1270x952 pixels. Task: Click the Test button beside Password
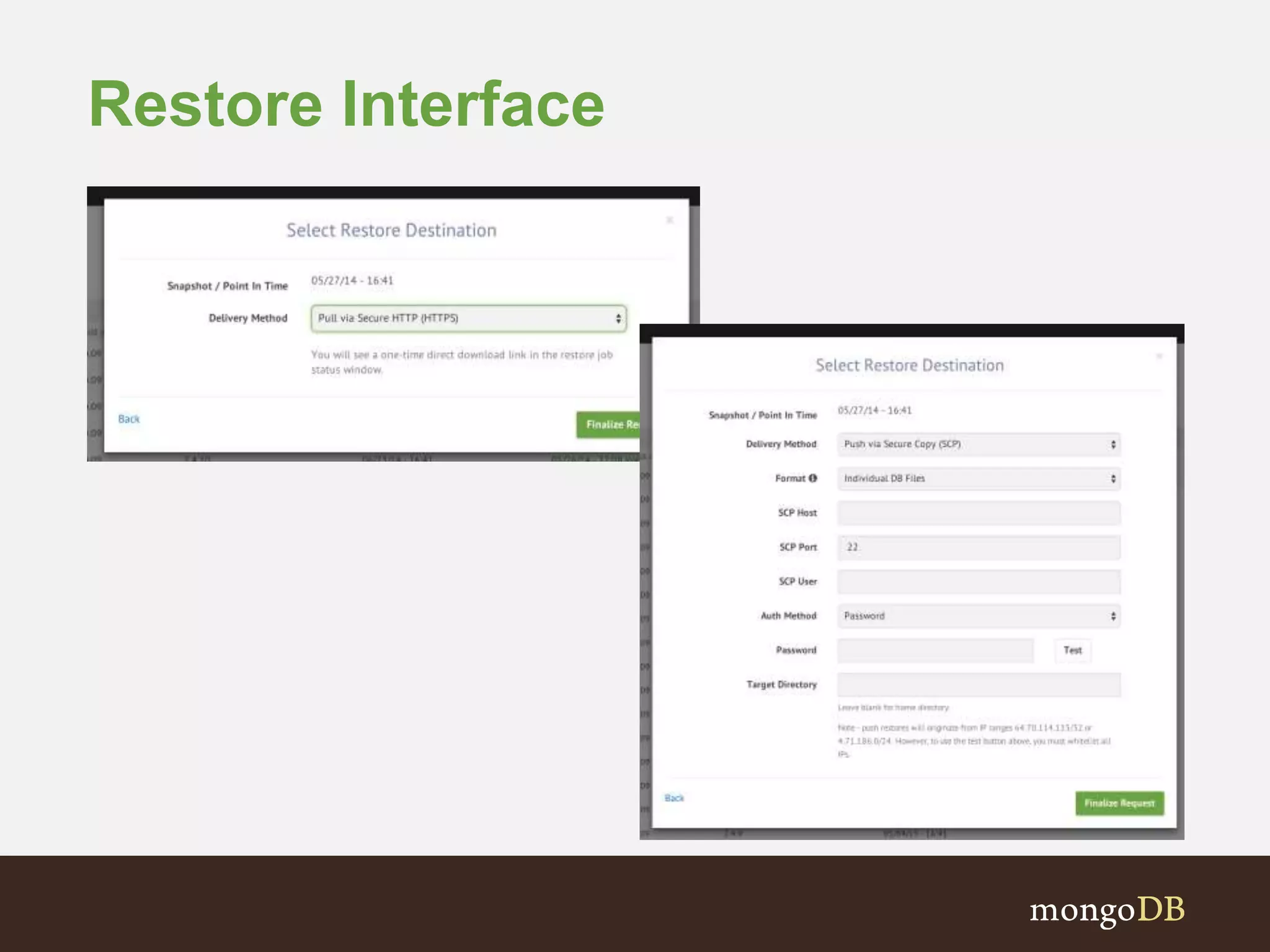click(x=1073, y=650)
